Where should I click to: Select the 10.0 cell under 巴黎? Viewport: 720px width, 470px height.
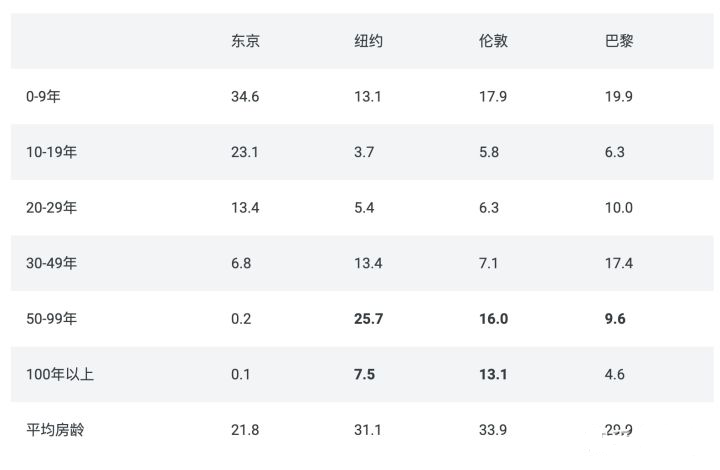(619, 208)
